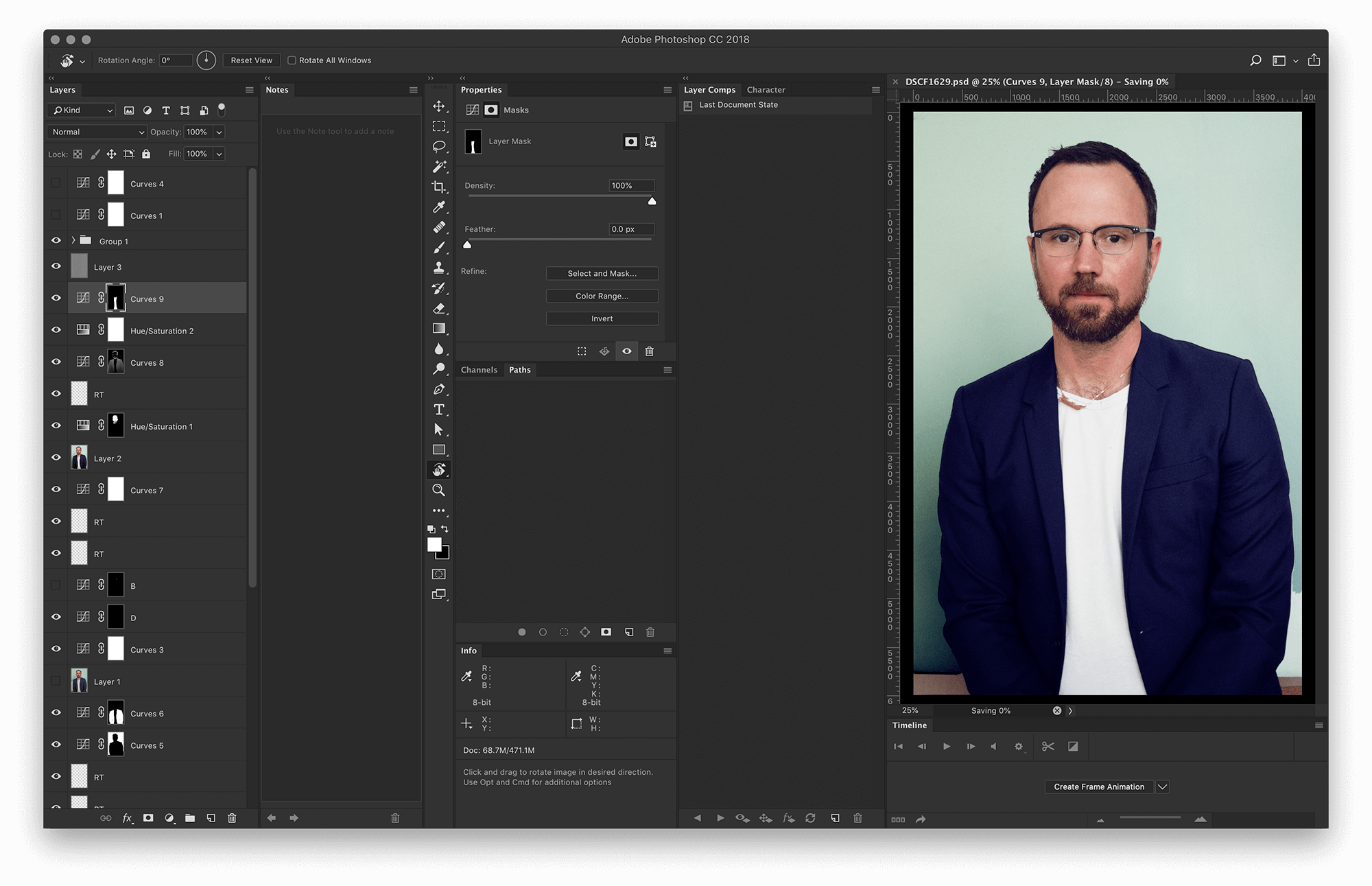
Task: Open the blend mode Normal dropdown
Action: click(x=97, y=132)
